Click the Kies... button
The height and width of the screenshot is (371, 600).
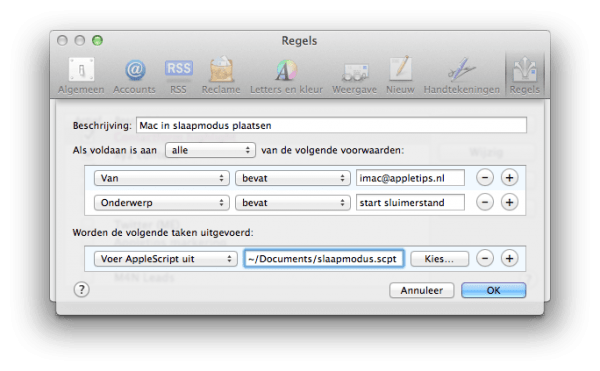tap(439, 259)
